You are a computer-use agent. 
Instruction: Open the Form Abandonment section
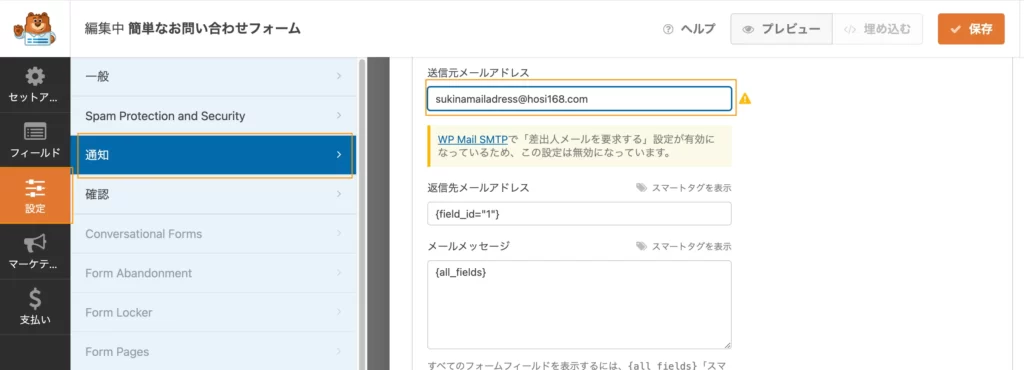pos(214,273)
